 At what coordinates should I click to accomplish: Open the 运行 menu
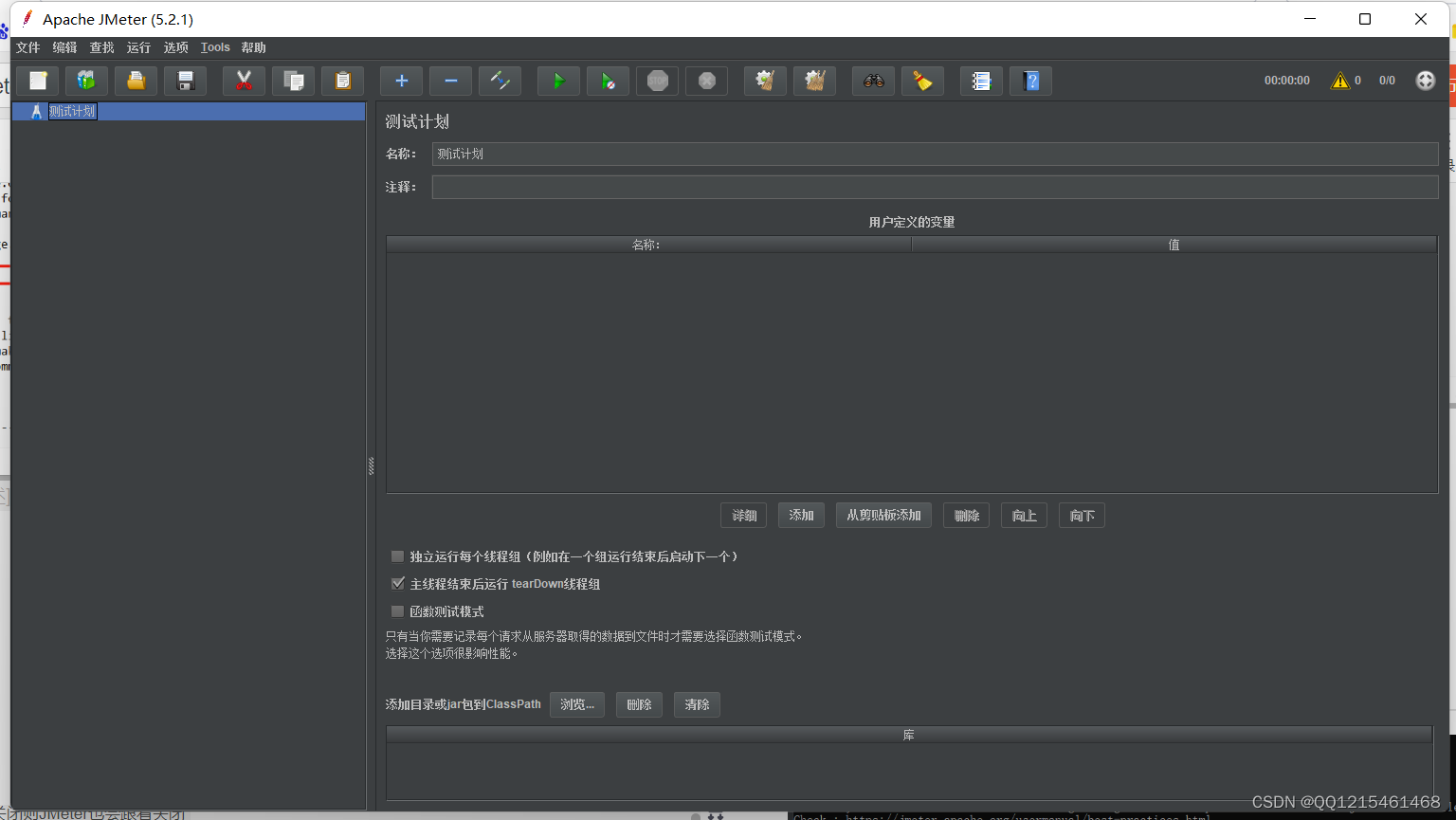coord(138,47)
